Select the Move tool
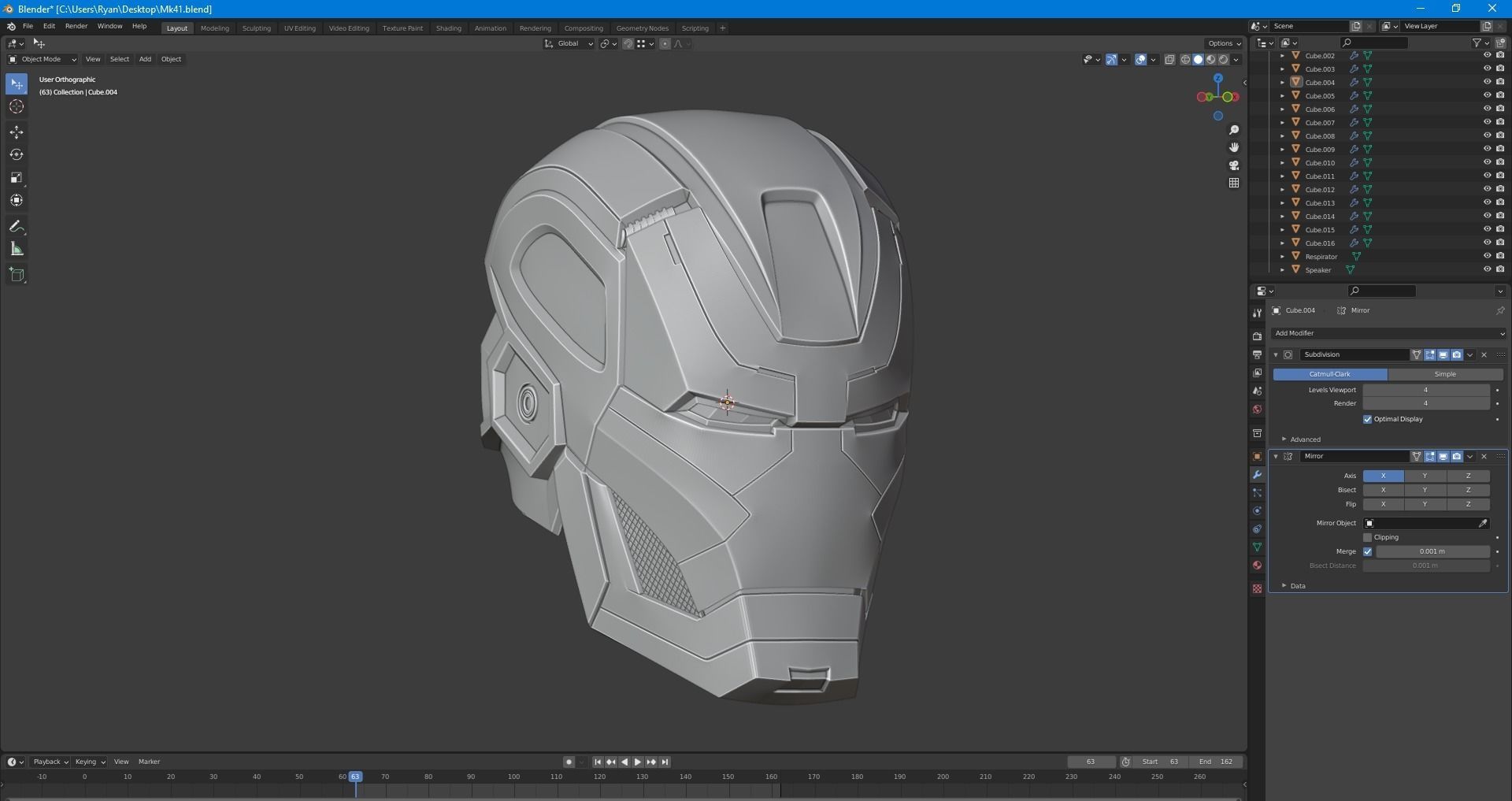Image resolution: width=1512 pixels, height=801 pixels. (17, 132)
